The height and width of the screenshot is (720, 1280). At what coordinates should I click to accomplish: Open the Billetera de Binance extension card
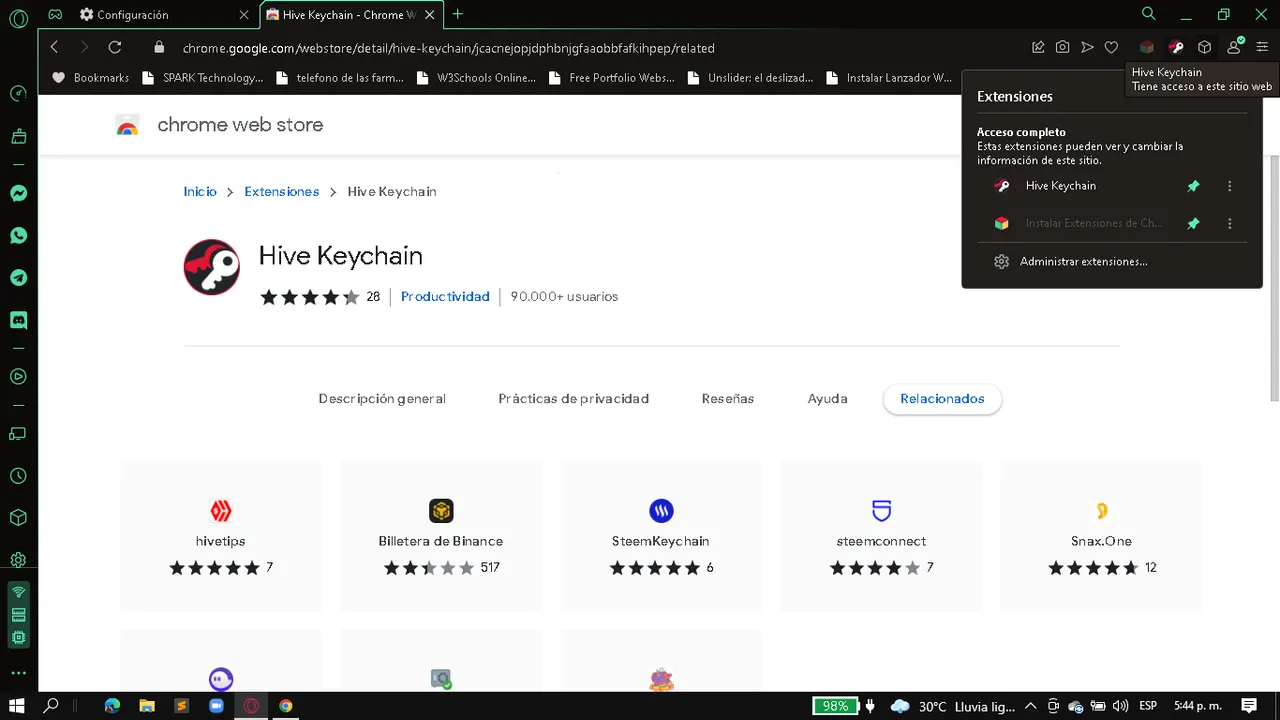pos(441,536)
